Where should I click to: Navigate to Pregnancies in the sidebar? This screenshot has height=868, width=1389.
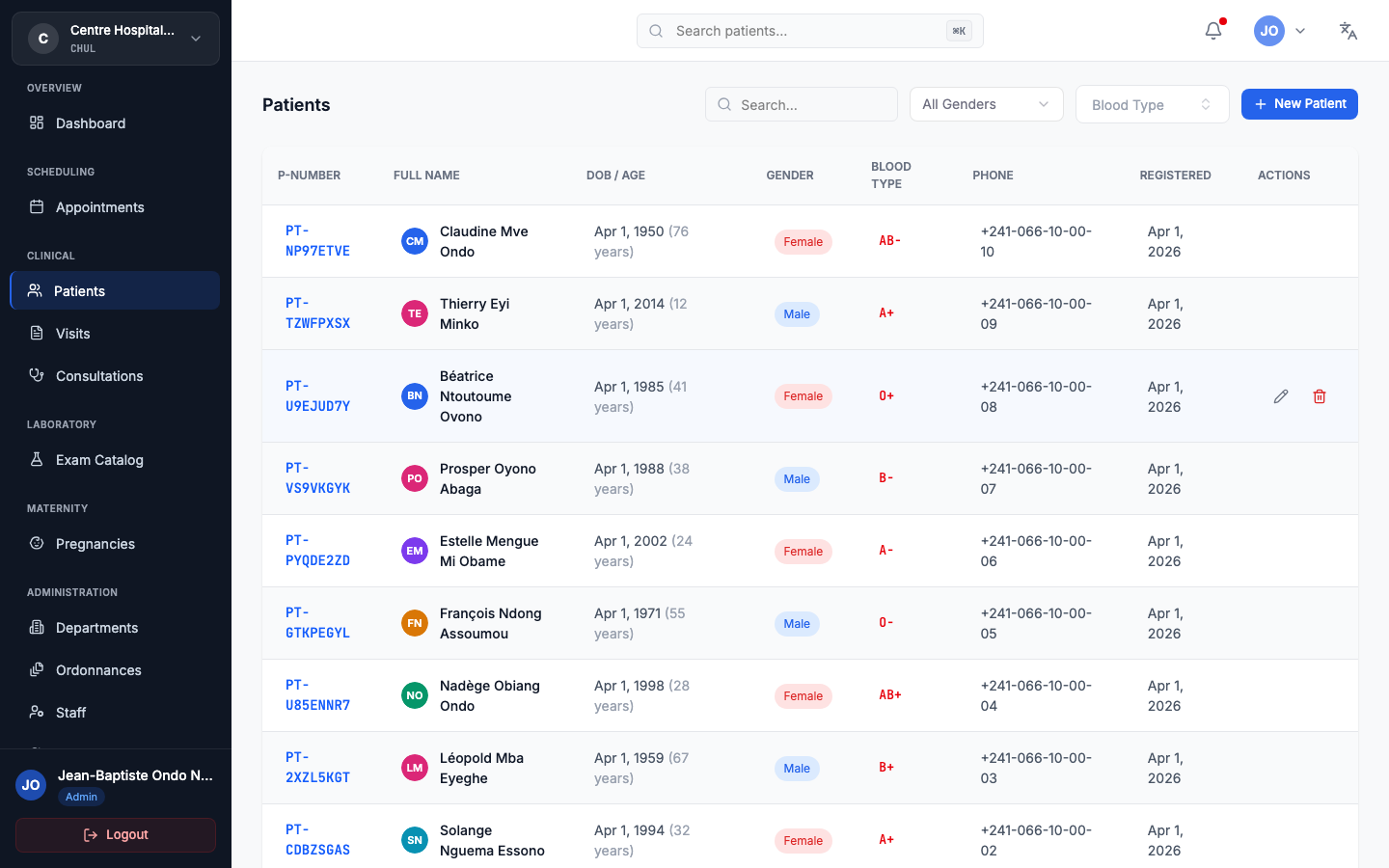pyautogui.click(x=95, y=544)
